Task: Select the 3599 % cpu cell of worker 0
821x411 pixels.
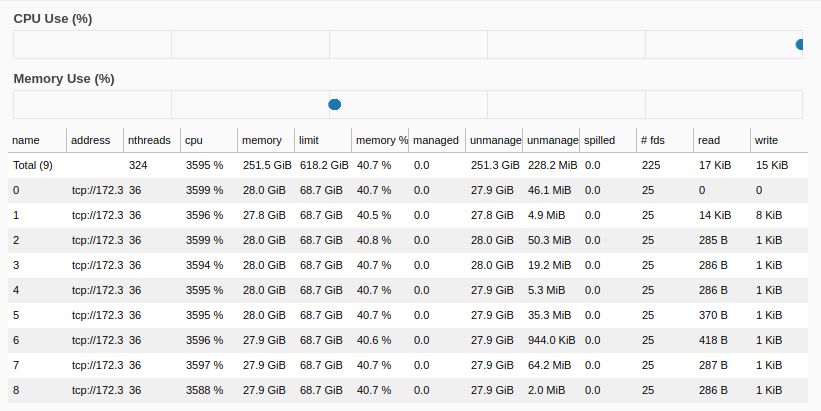Action: pos(204,190)
